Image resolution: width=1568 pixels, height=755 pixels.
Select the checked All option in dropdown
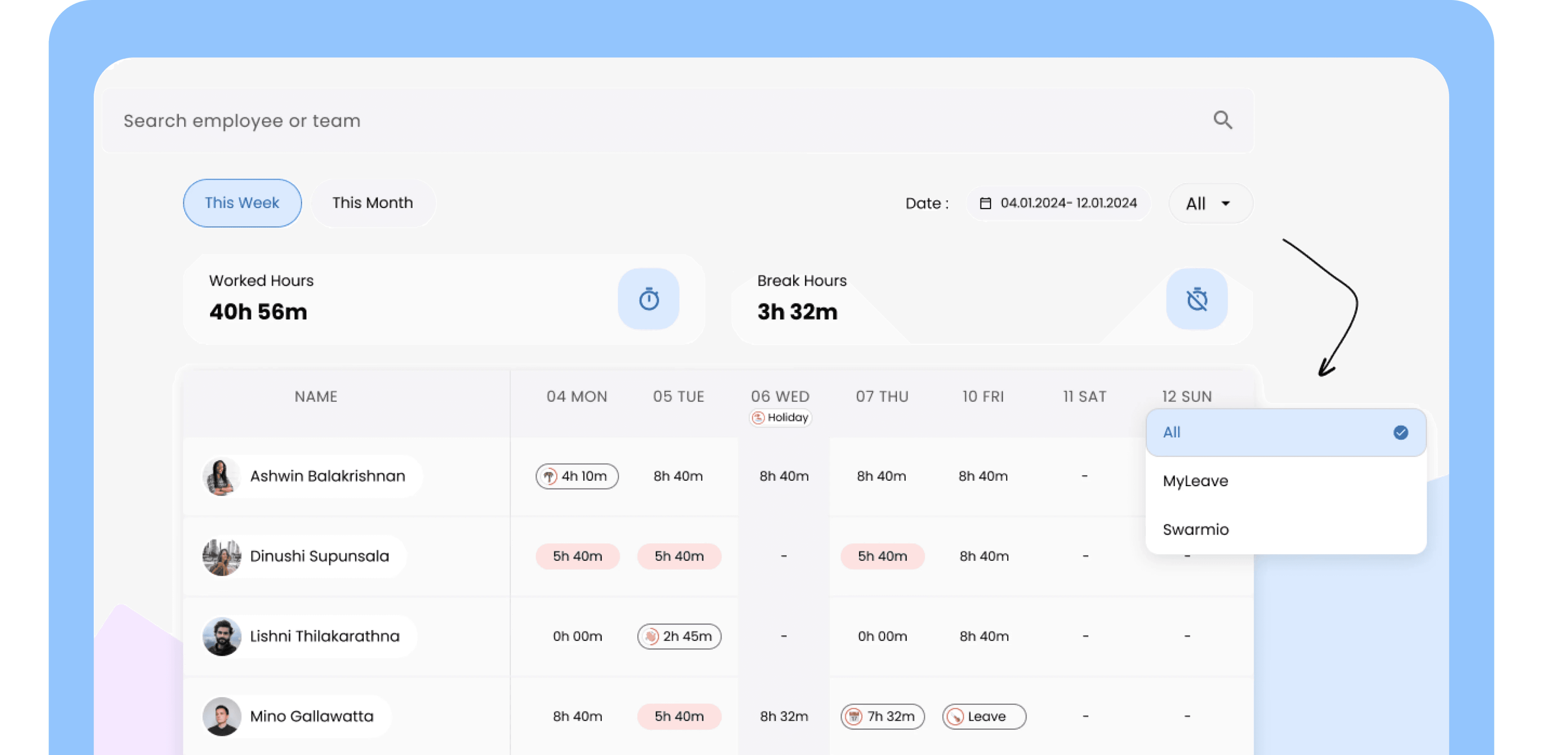click(x=1285, y=432)
